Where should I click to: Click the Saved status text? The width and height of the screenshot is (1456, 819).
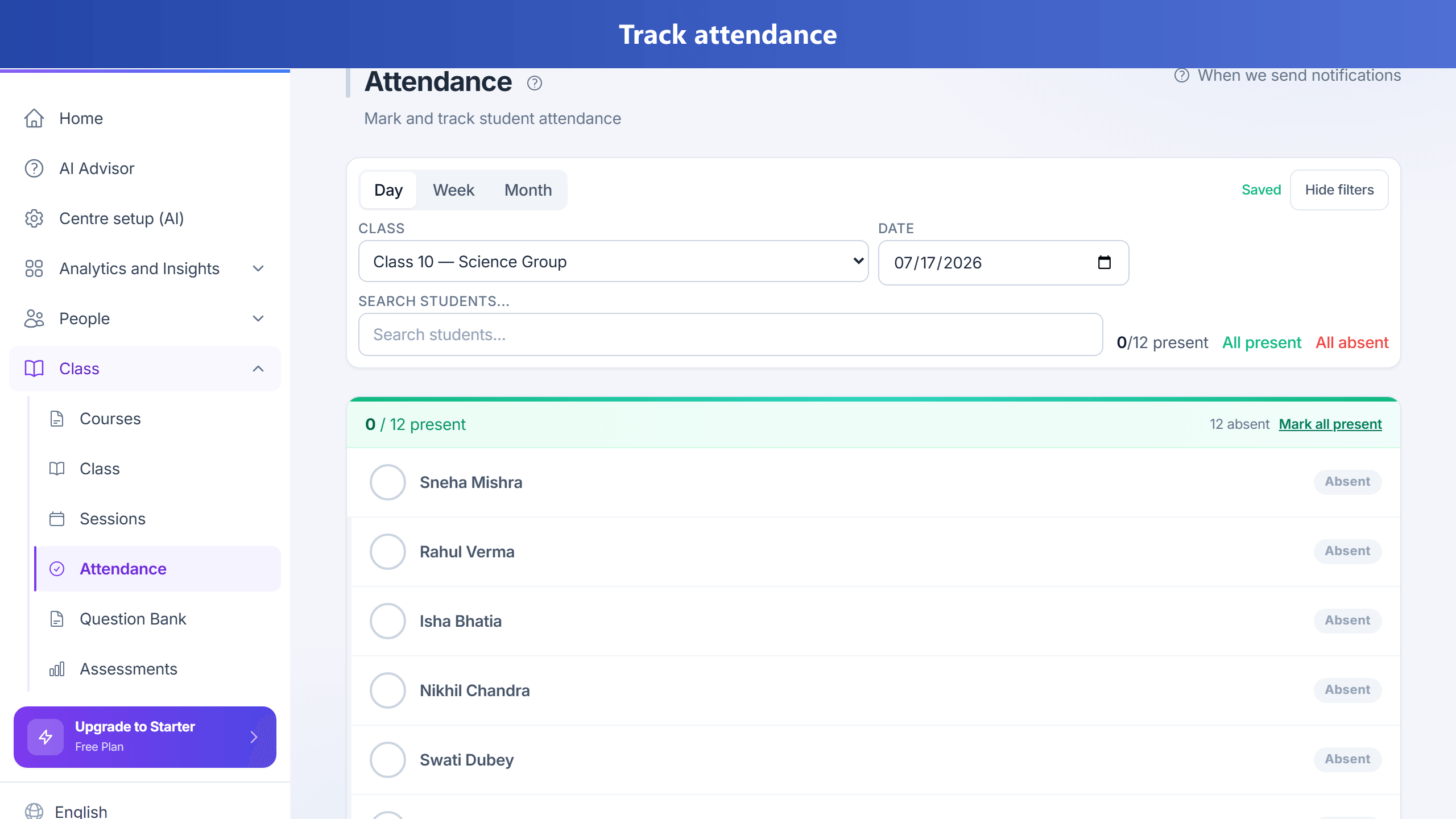click(1261, 190)
